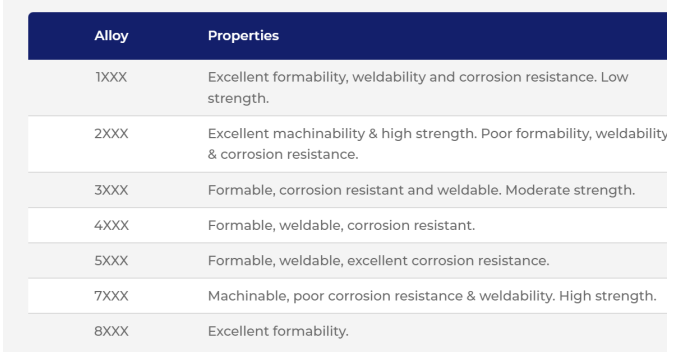Click 'Machinable' in the 7XXX row
Viewport: 688px width, 362px height.
pos(248,296)
